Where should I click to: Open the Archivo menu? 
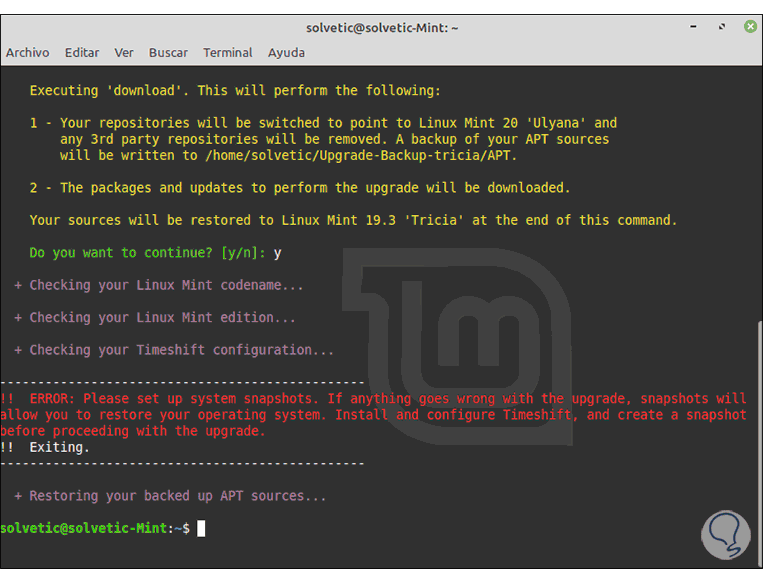point(27,53)
